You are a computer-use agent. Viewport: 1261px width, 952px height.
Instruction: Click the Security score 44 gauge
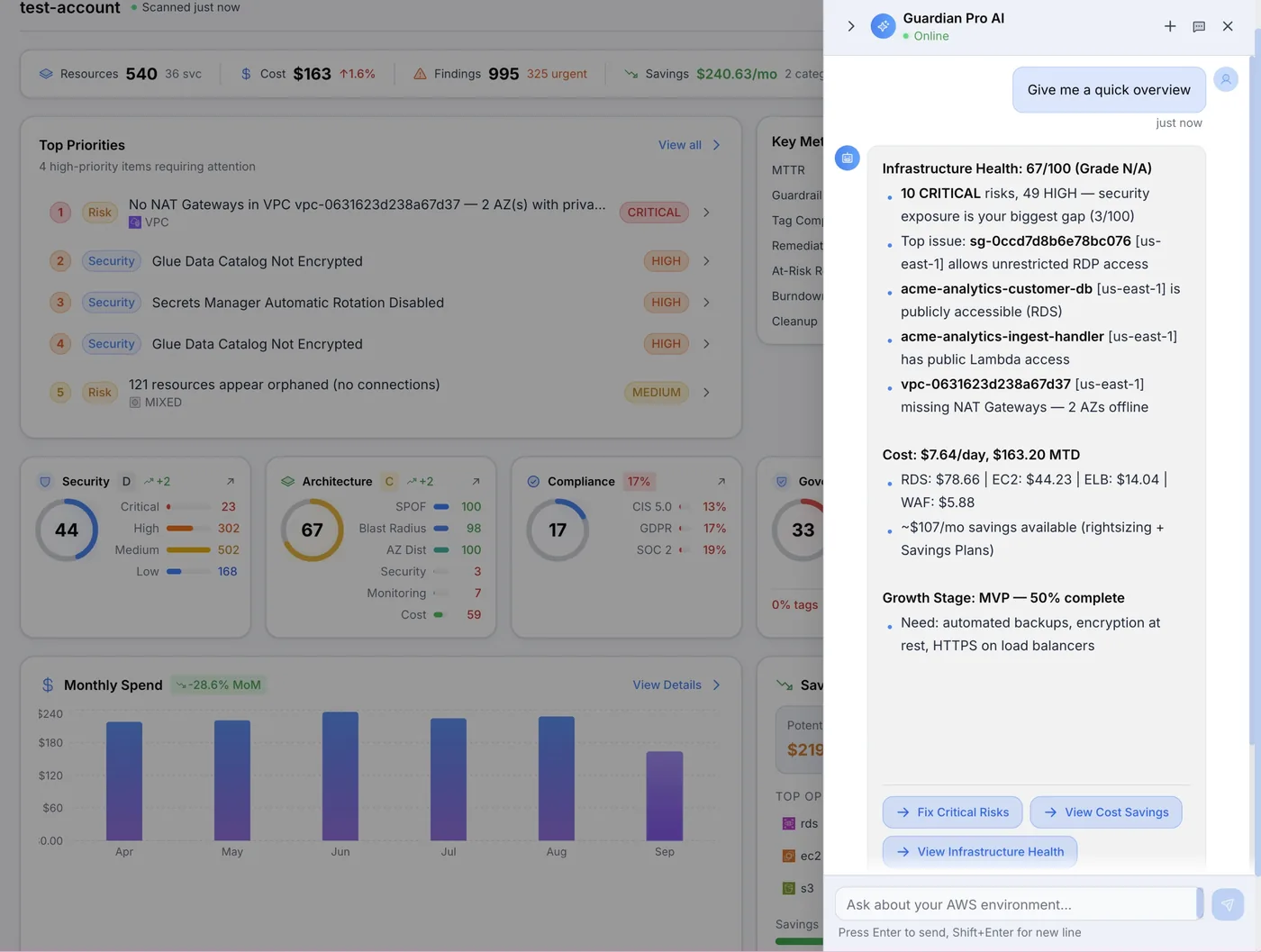pos(67,530)
